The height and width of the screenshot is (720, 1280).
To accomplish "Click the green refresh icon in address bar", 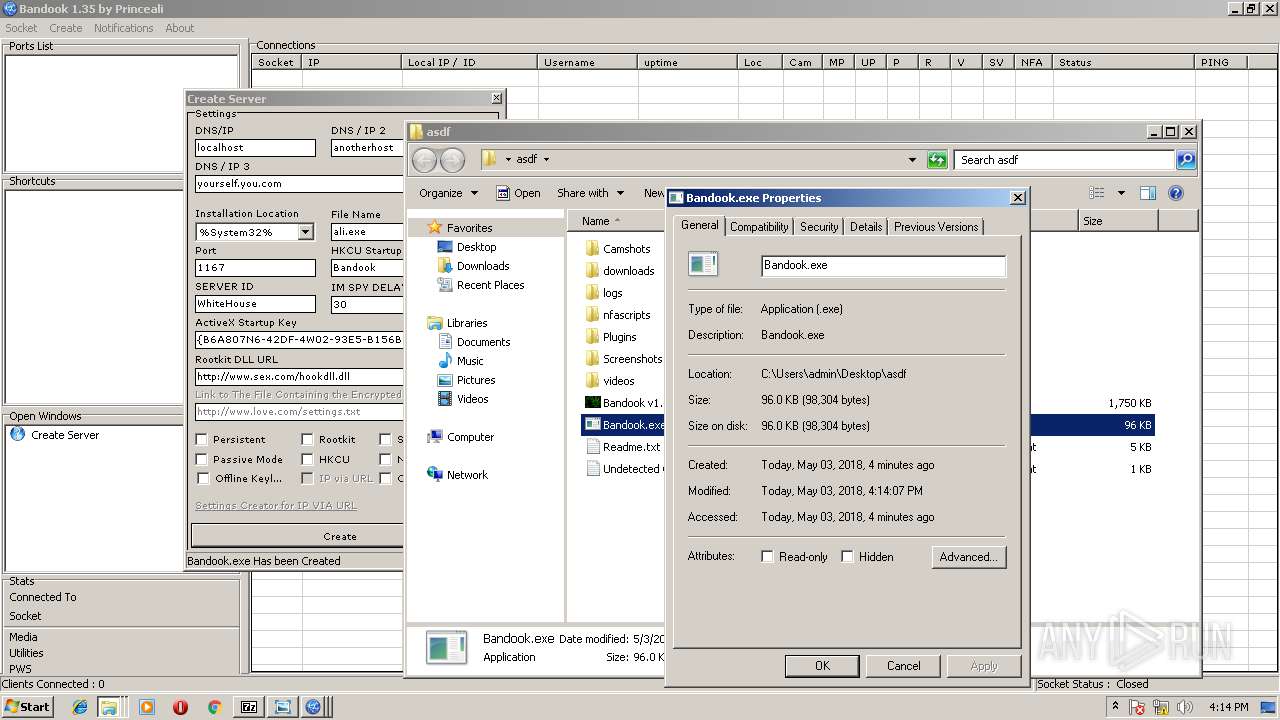I will click(937, 160).
